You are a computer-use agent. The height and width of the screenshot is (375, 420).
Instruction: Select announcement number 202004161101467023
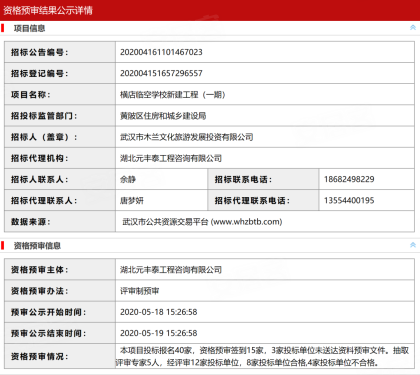pos(161,52)
